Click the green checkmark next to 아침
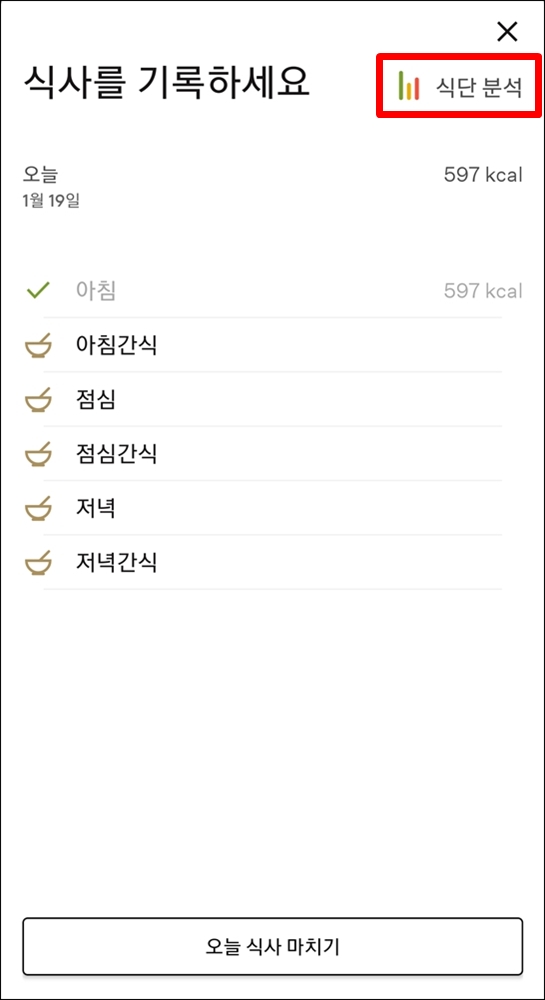This screenshot has height=1000, width=545. 38,291
